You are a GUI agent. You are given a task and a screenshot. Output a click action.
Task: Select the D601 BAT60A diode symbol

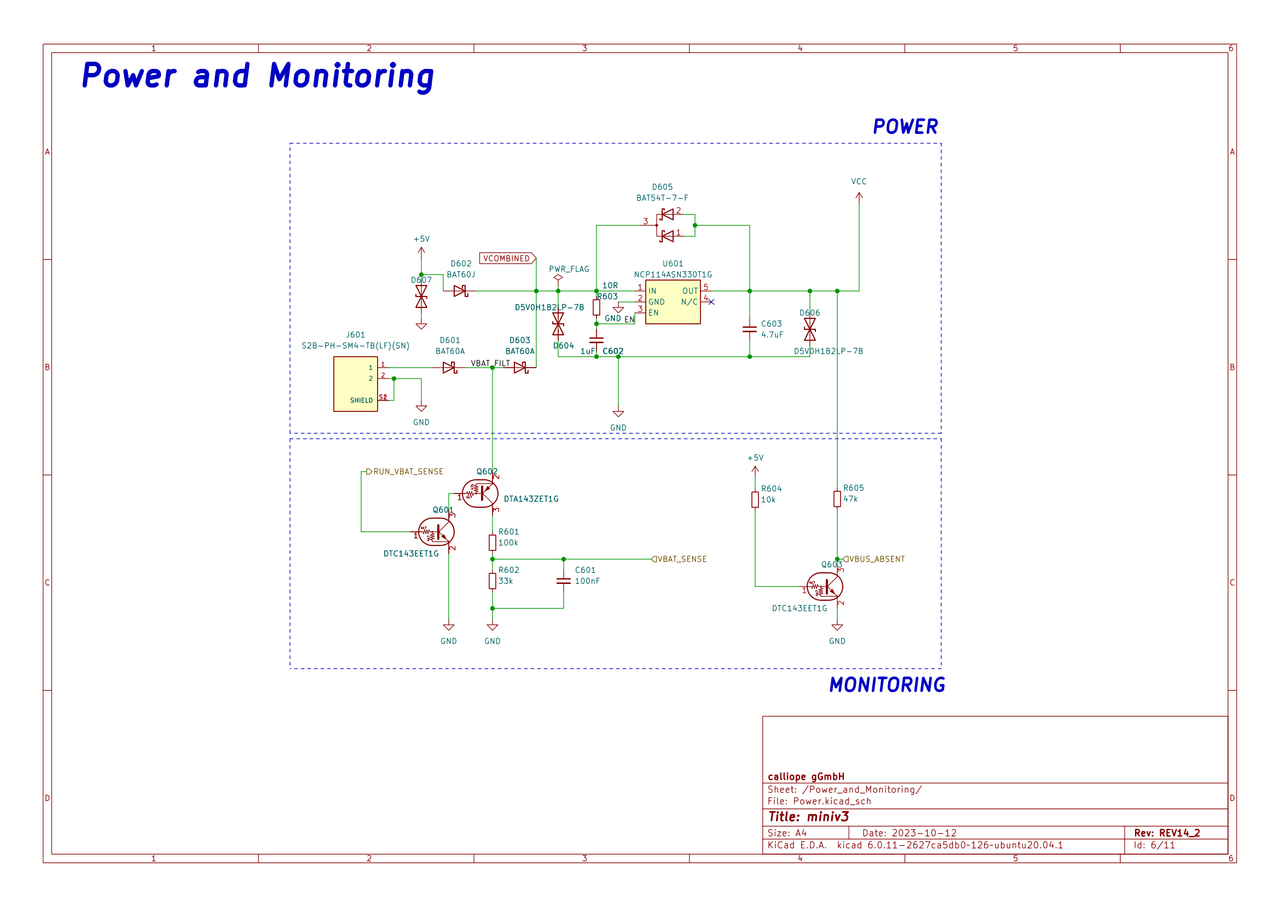(x=449, y=368)
